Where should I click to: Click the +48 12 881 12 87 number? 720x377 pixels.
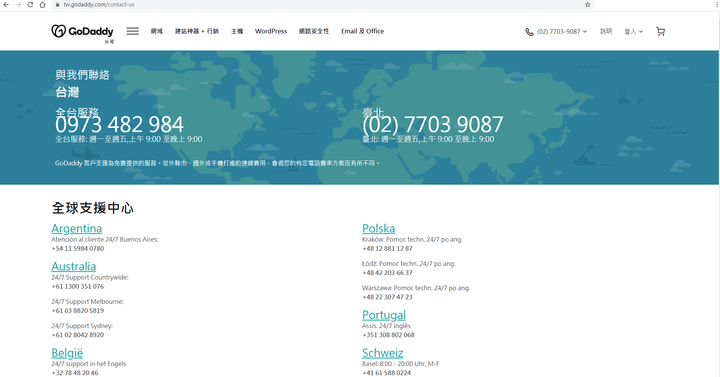[x=387, y=248]
